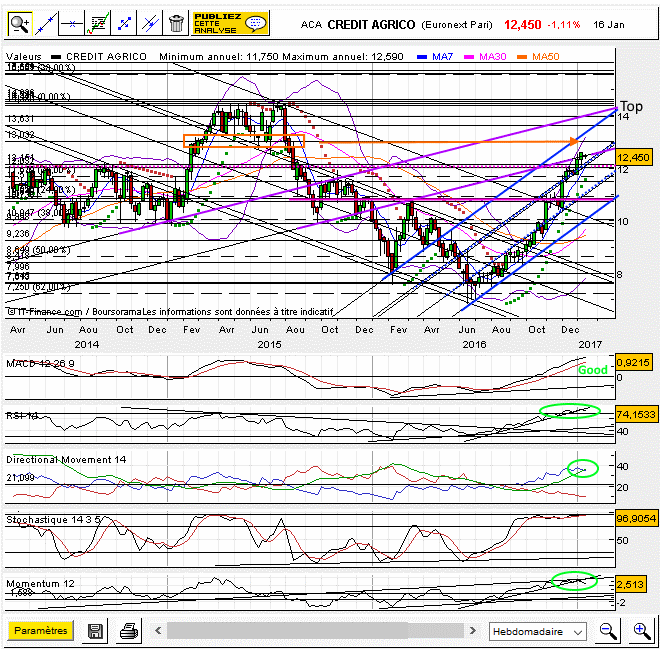
Task: Click the Momentum value 2,513 tag
Action: pyautogui.click(x=630, y=584)
